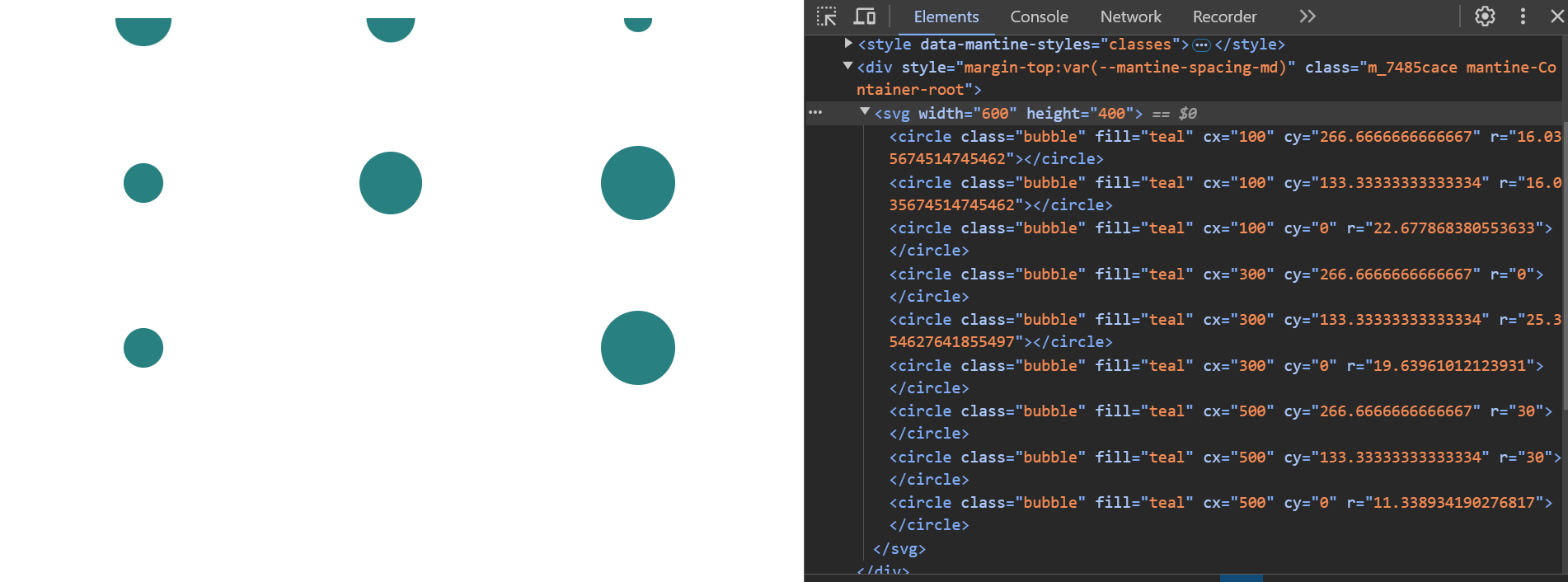This screenshot has width=1568, height=582.
Task: Select circle cx 100 cy 133.33 element
Action: pyautogui.click(x=1225, y=194)
